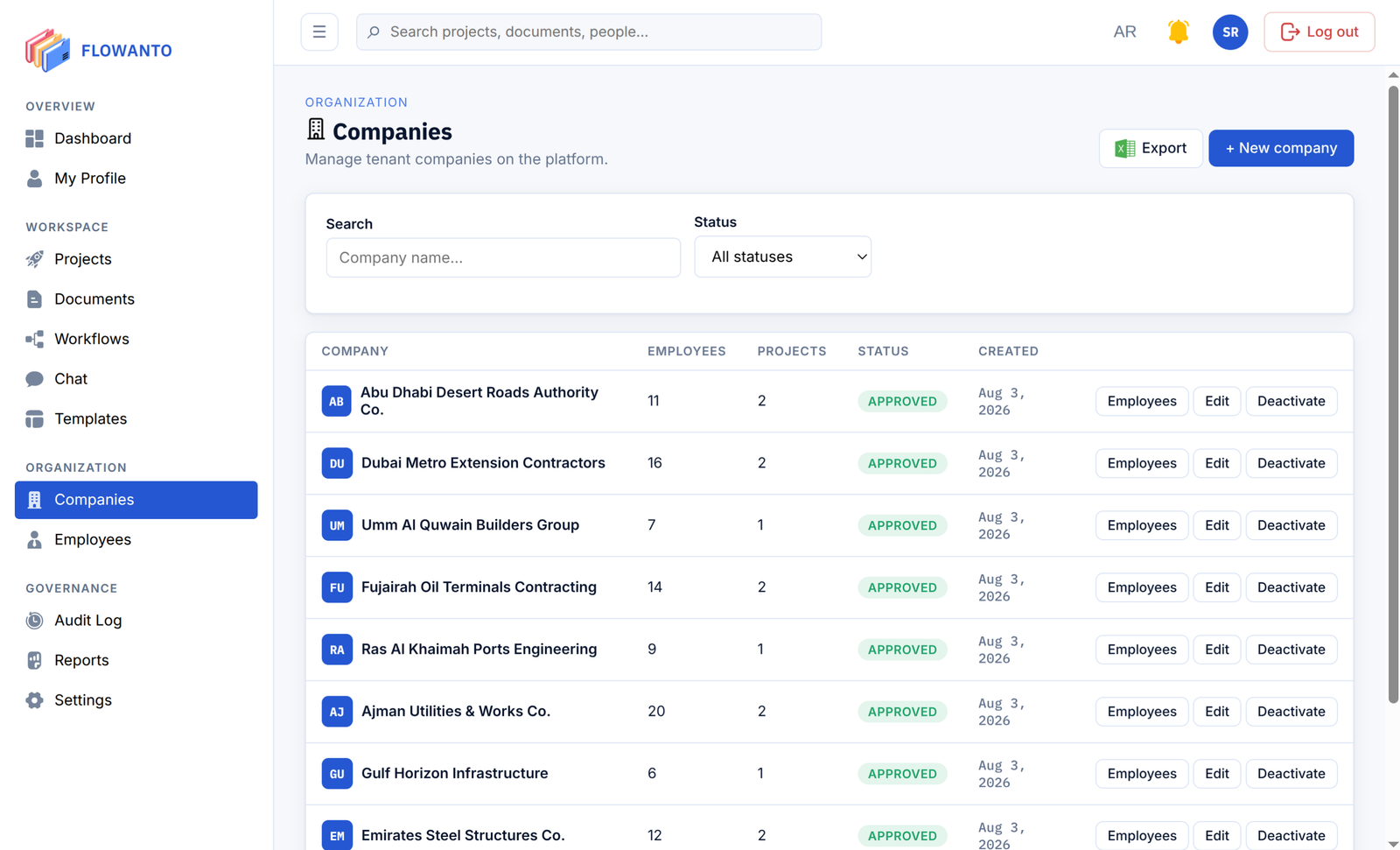This screenshot has height=850, width=1400.
Task: Click the My Profile person icon
Action: pyautogui.click(x=34, y=179)
